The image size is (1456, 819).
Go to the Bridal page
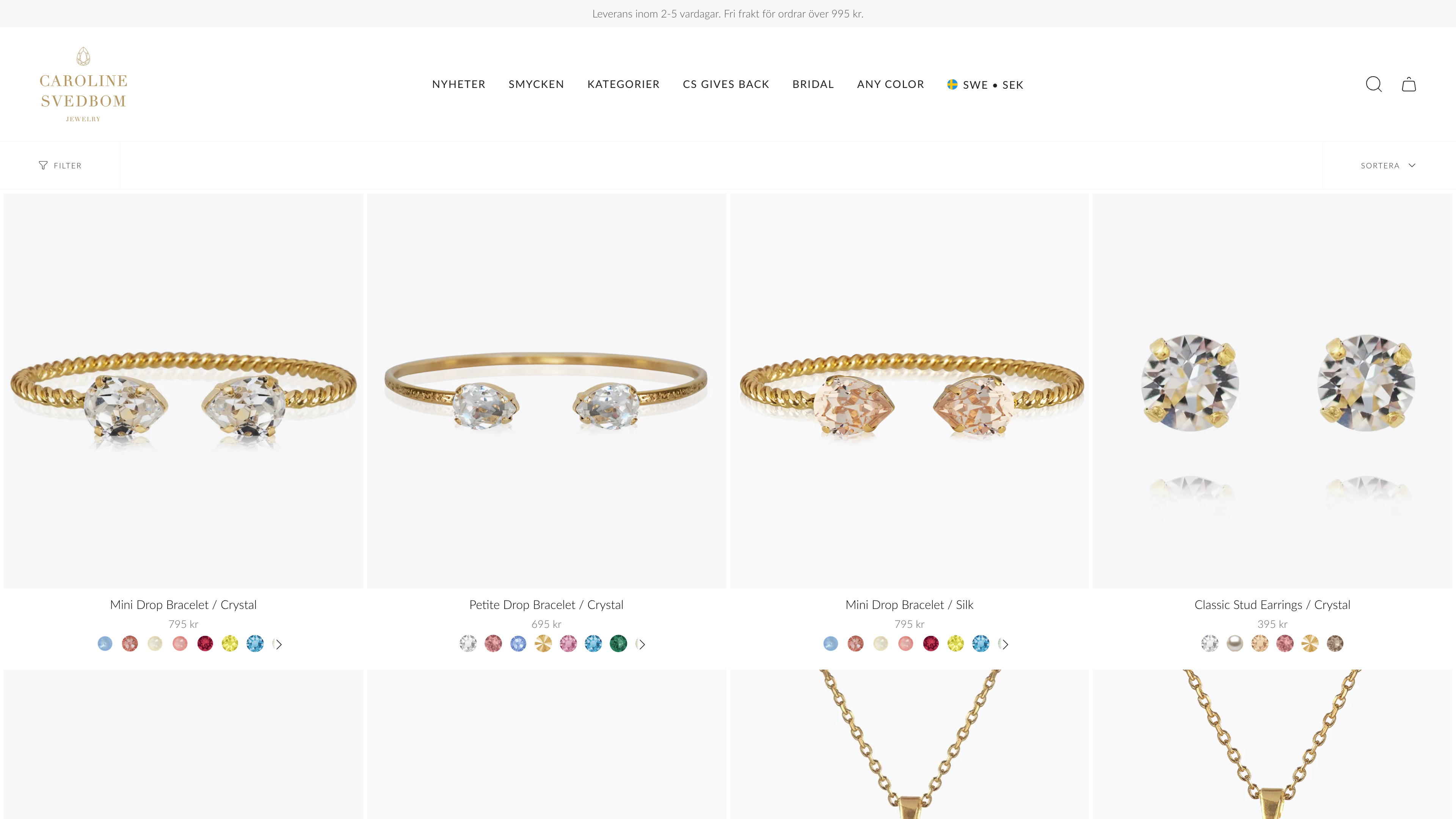pyautogui.click(x=813, y=84)
